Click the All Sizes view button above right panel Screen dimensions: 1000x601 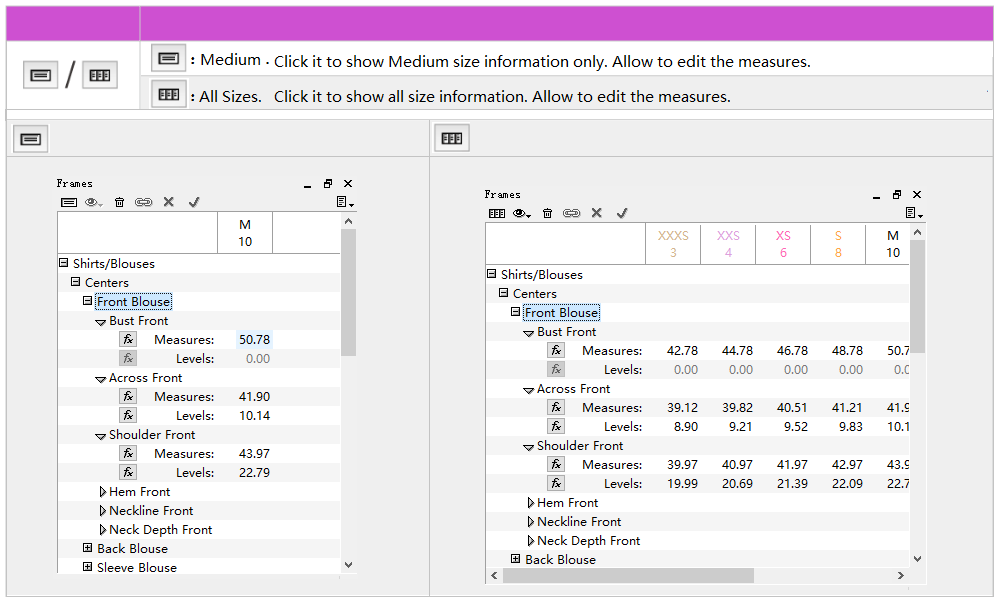(x=452, y=139)
